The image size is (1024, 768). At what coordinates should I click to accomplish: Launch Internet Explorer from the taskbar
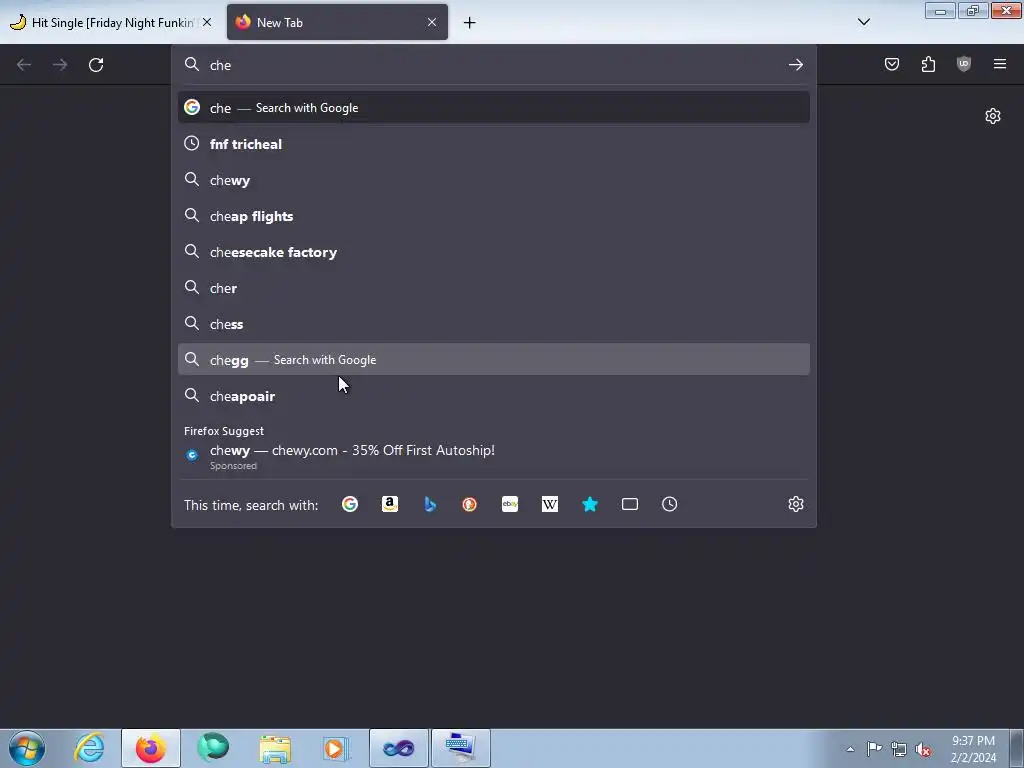(89, 748)
